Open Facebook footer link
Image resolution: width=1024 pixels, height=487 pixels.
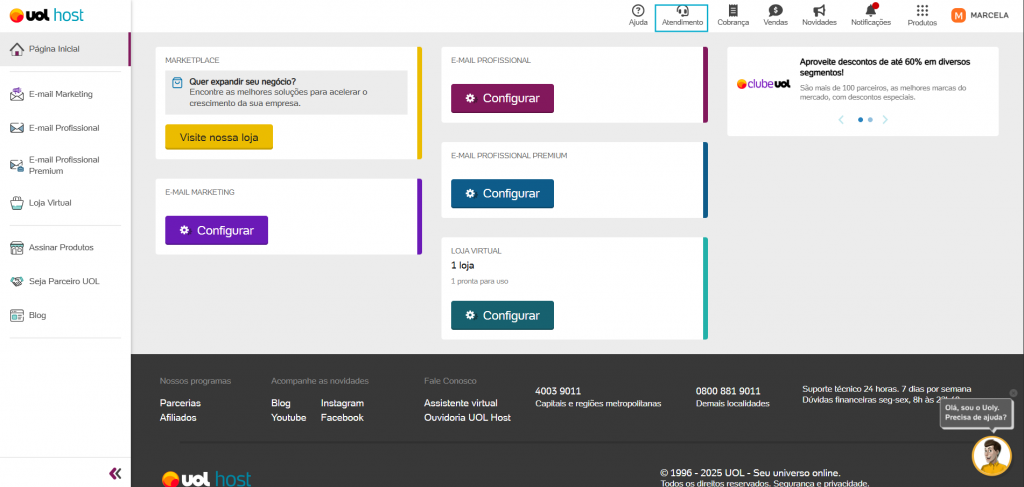coord(342,418)
